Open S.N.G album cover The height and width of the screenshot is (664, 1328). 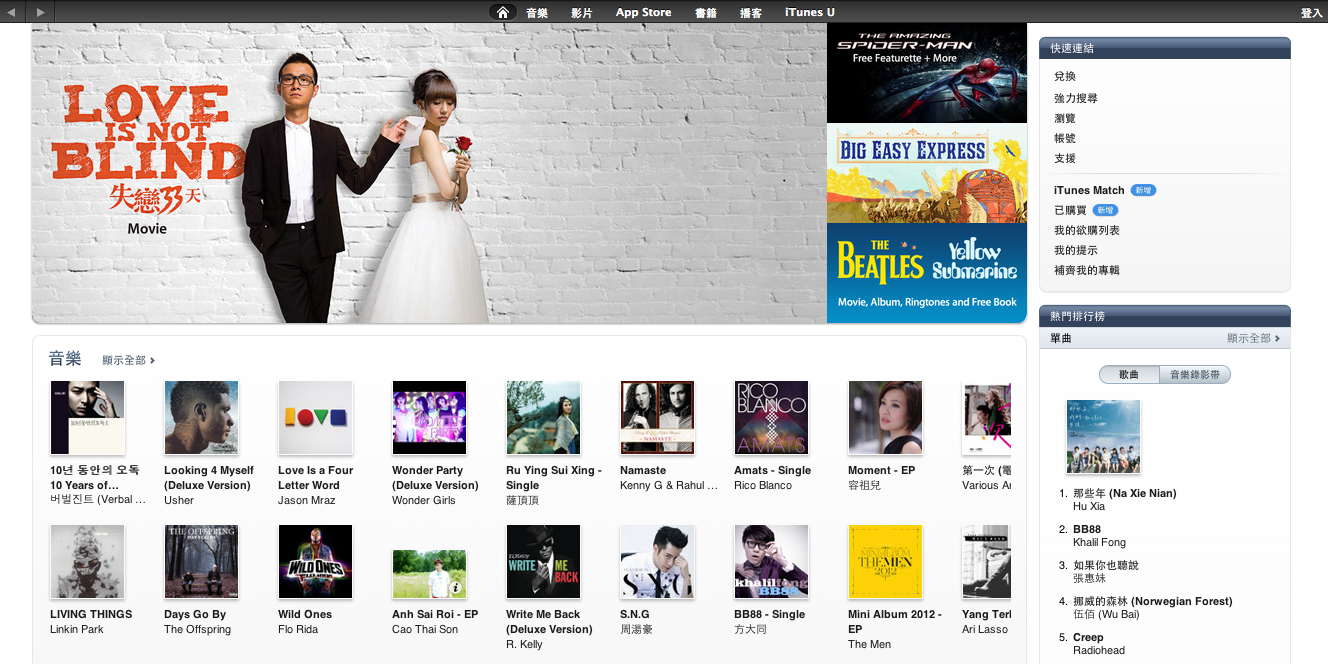[657, 562]
